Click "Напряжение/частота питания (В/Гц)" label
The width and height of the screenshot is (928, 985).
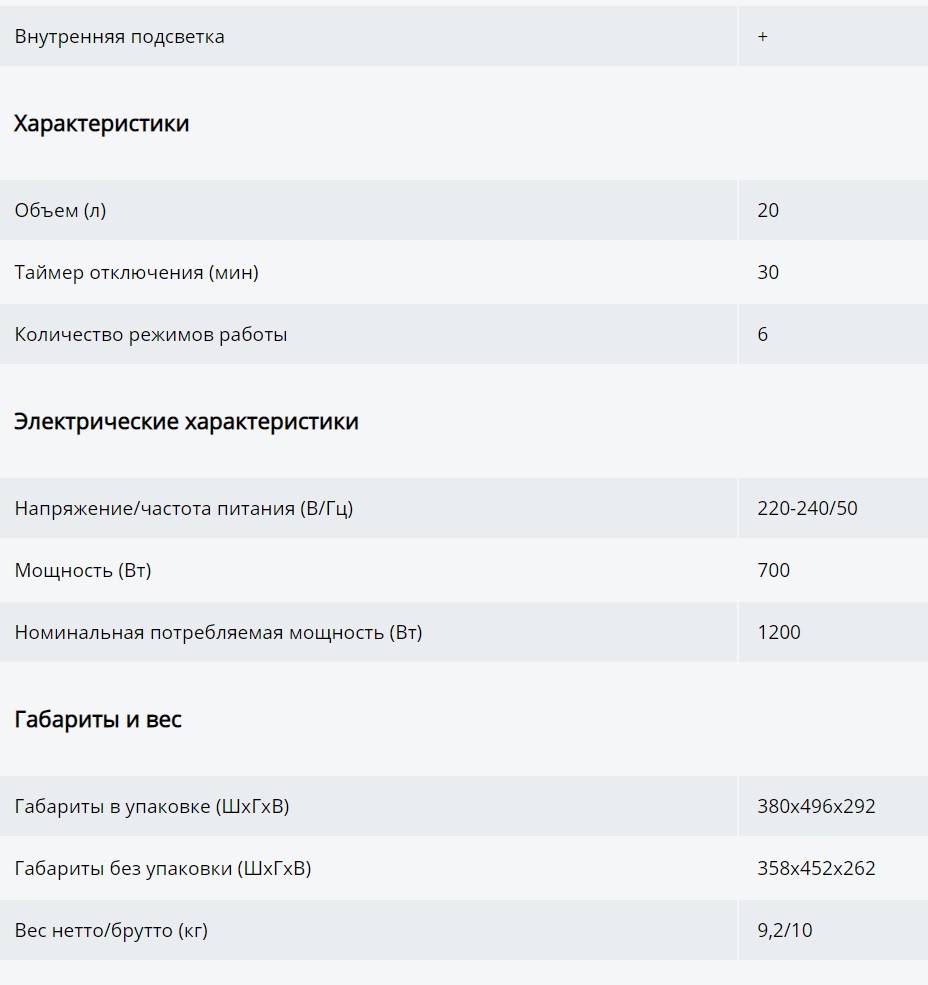coord(184,508)
